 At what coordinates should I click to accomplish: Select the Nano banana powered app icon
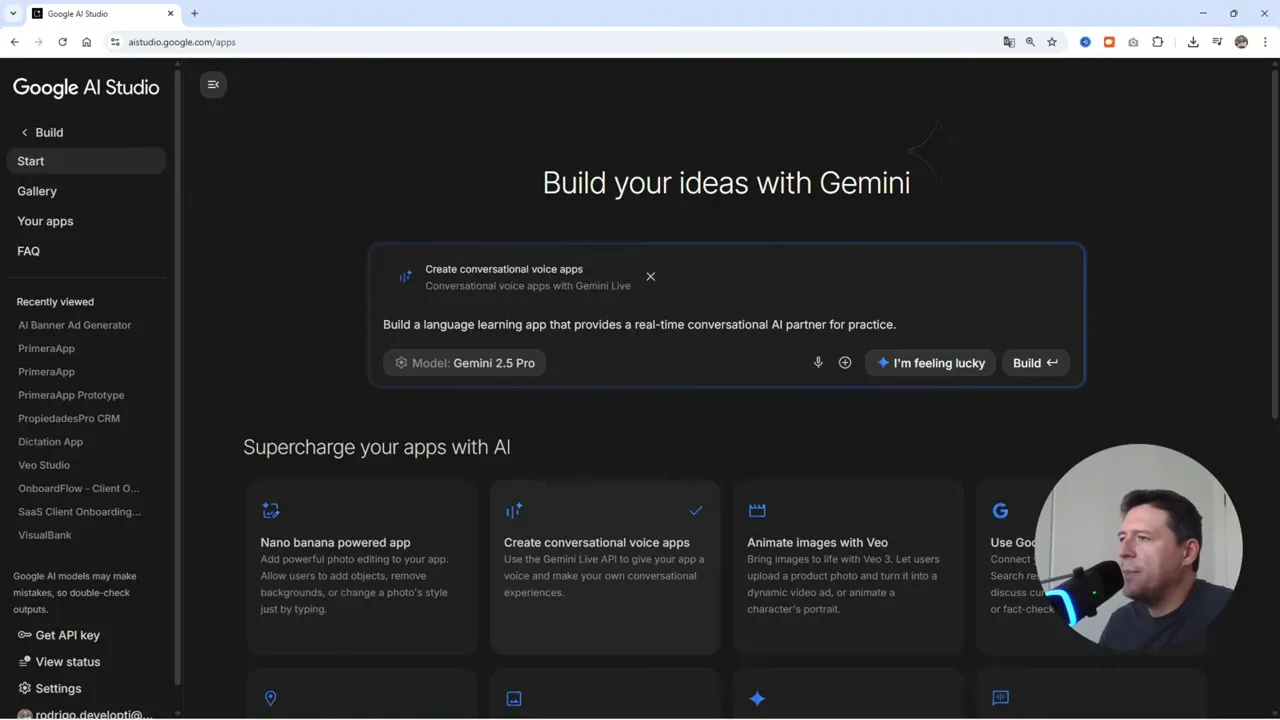pyautogui.click(x=271, y=510)
